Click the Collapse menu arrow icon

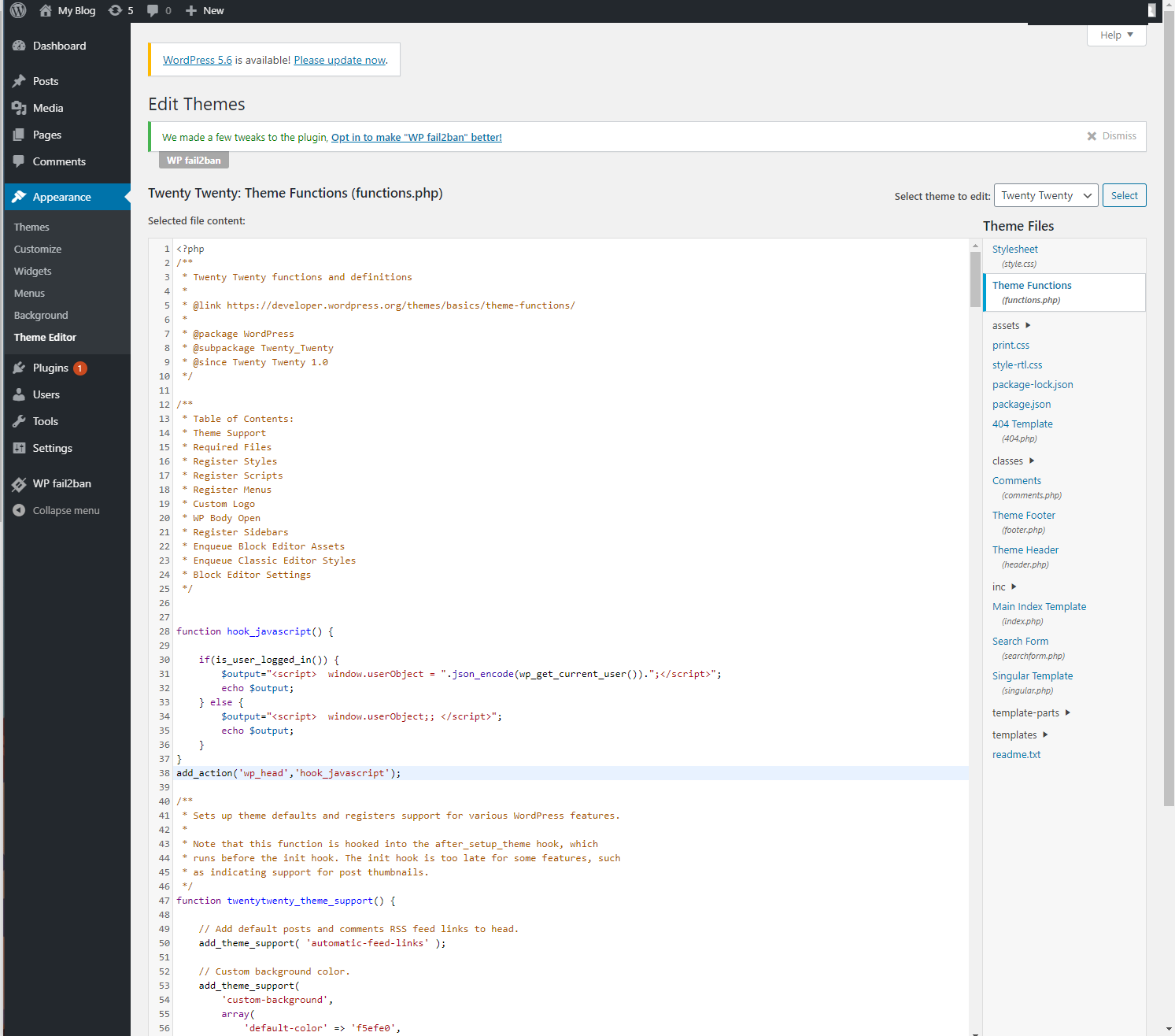click(x=19, y=510)
